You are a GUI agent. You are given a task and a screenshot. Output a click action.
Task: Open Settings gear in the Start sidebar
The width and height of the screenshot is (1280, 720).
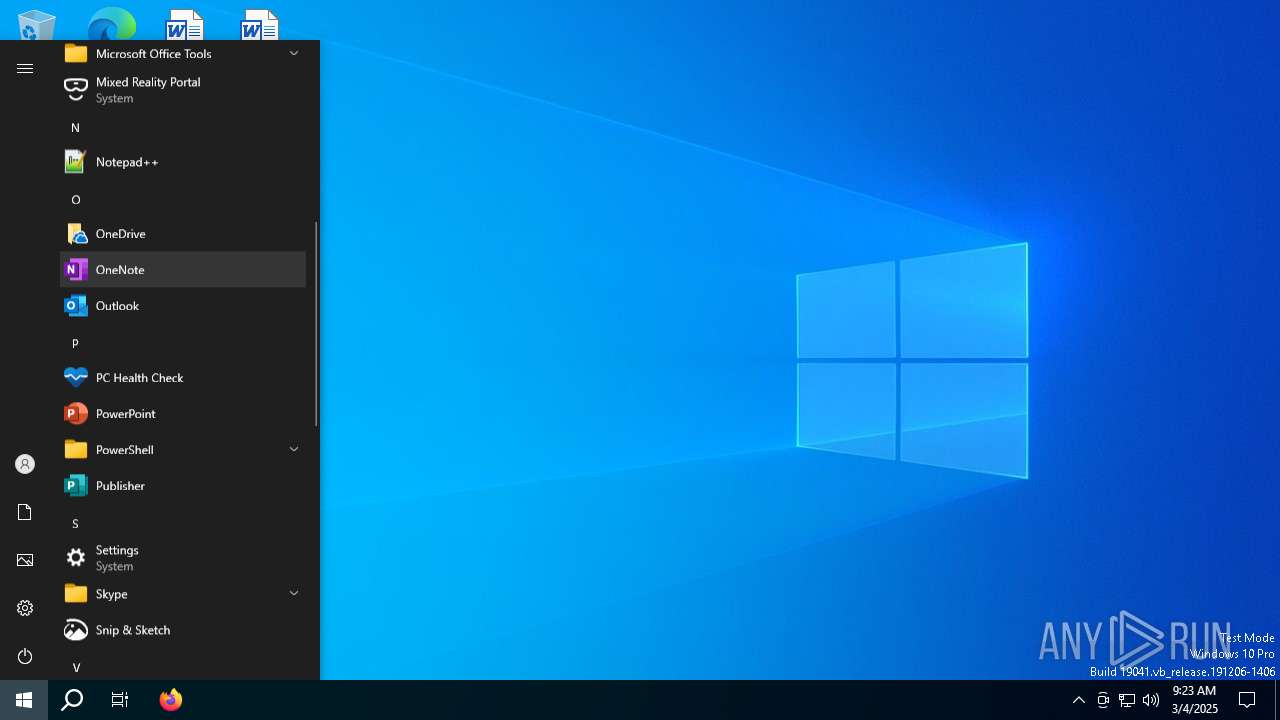(x=25, y=608)
